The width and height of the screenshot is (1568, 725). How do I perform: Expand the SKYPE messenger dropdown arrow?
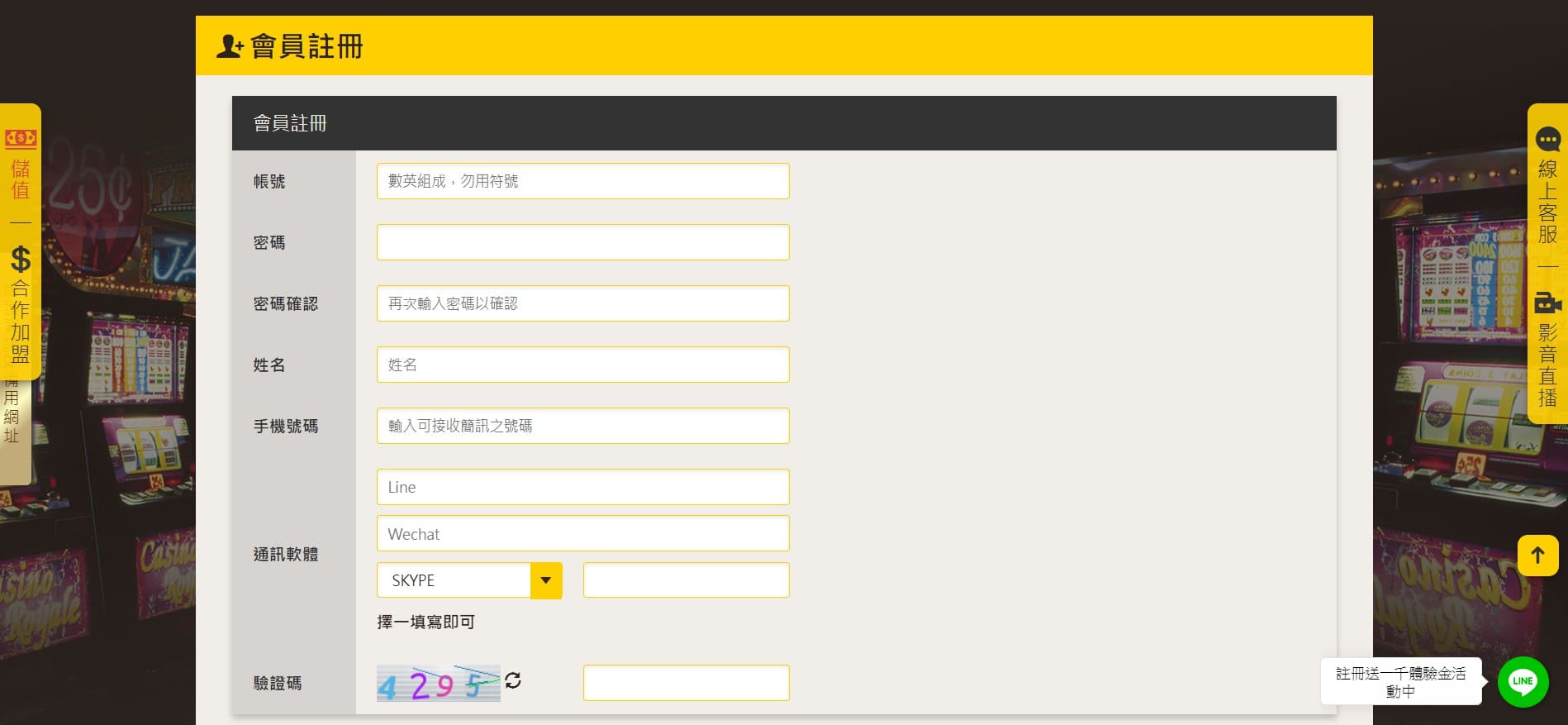546,580
